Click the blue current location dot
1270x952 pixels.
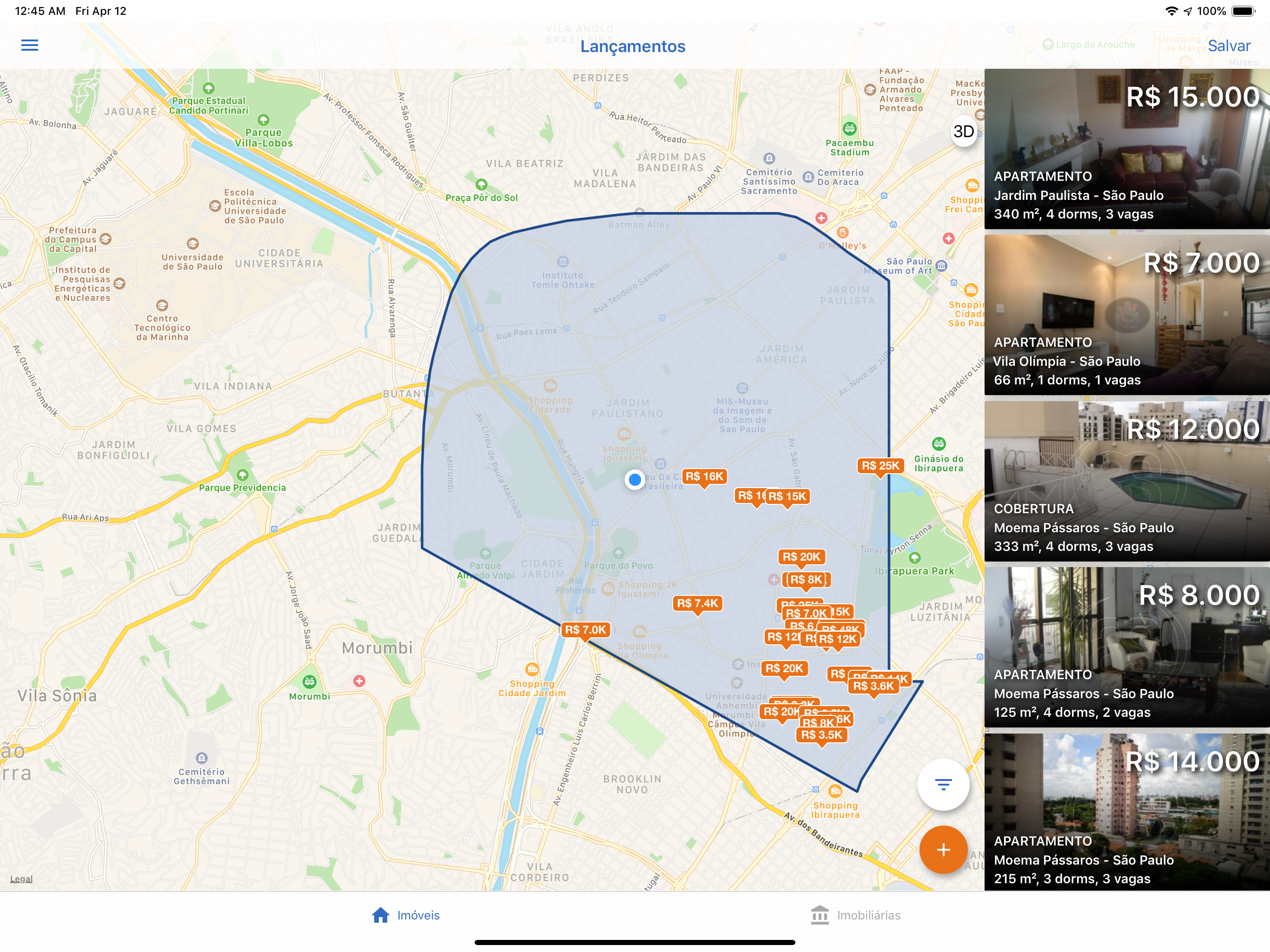click(635, 479)
